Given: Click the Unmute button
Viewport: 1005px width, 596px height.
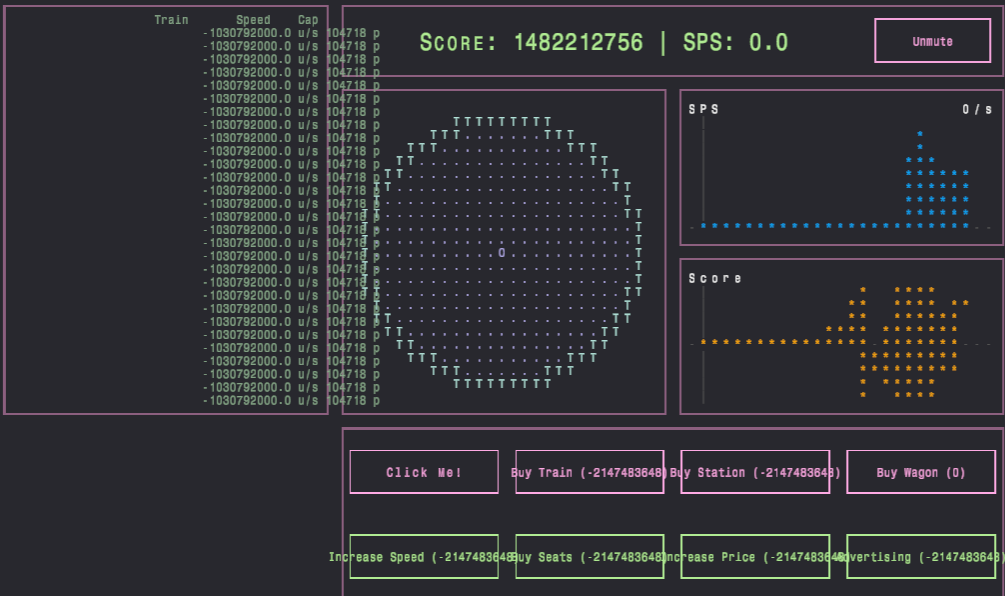Looking at the screenshot, I should [x=932, y=41].
